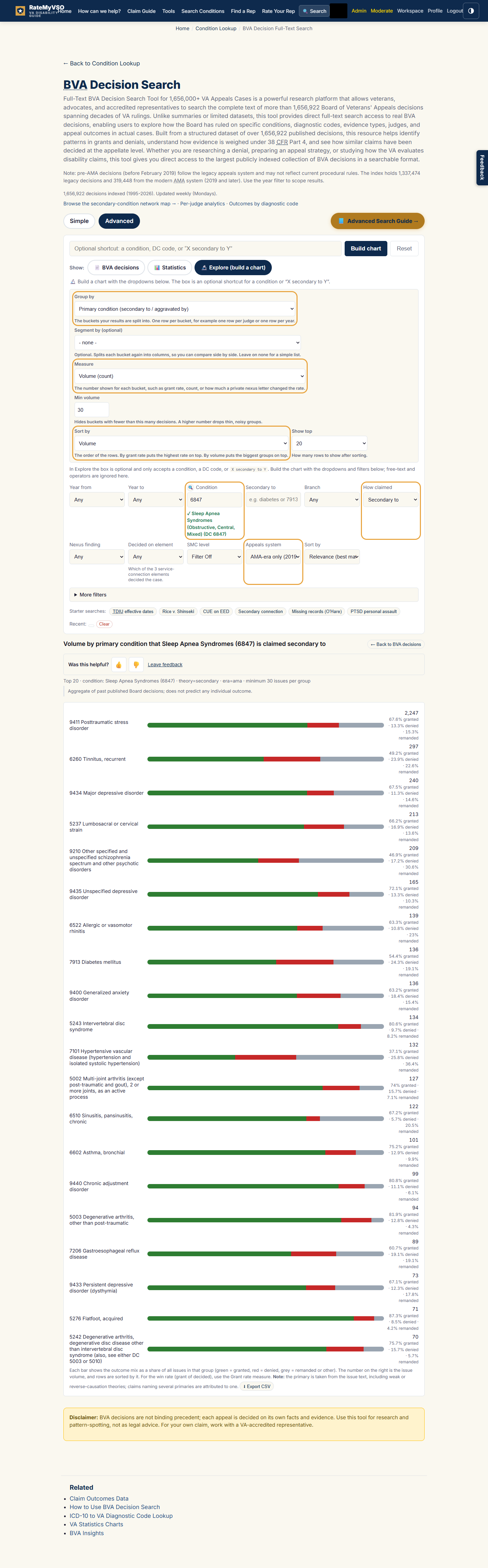488x1568 pixels.
Task: Open the Admin link
Action: (x=359, y=11)
